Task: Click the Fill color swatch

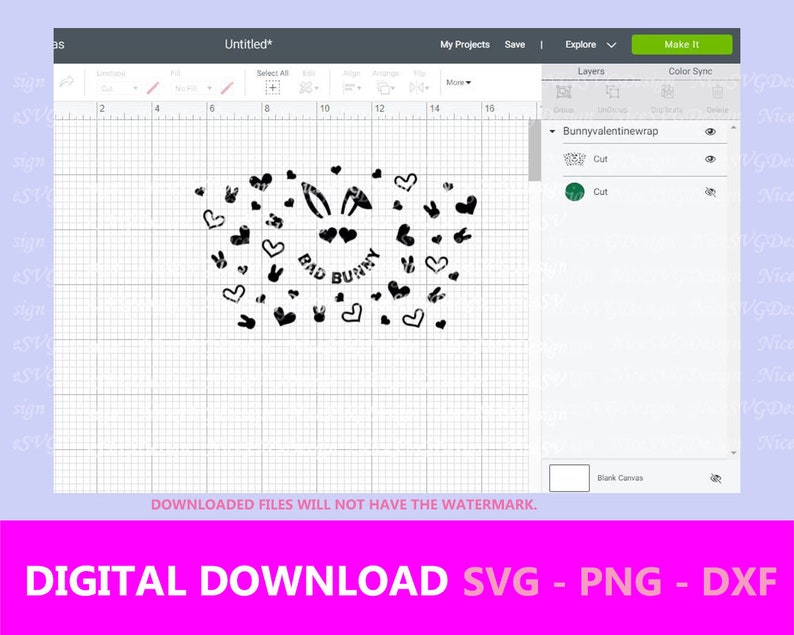Action: 227,88
